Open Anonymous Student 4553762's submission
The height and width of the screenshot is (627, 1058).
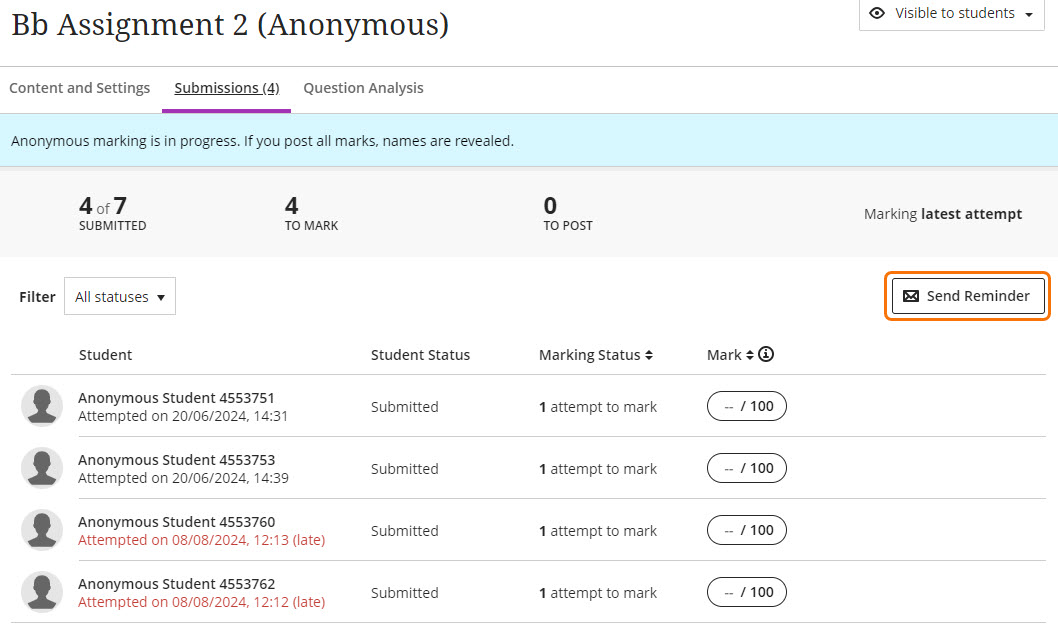point(177,583)
